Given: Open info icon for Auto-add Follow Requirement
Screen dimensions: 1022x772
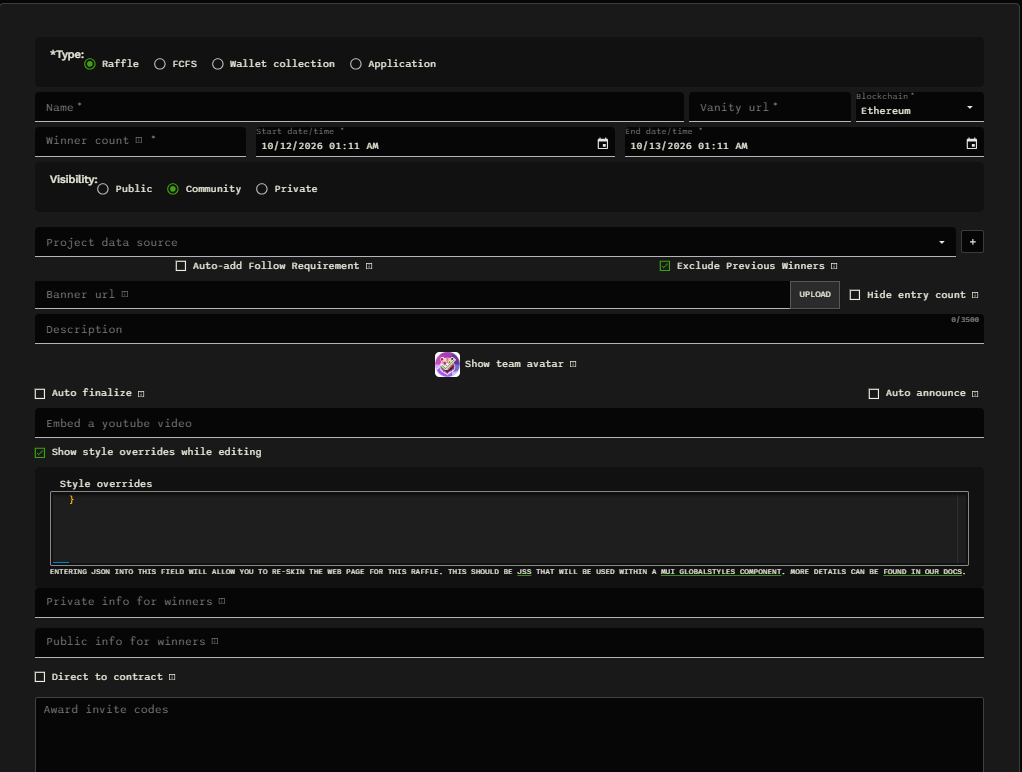Looking at the screenshot, I should pyautogui.click(x=369, y=266).
